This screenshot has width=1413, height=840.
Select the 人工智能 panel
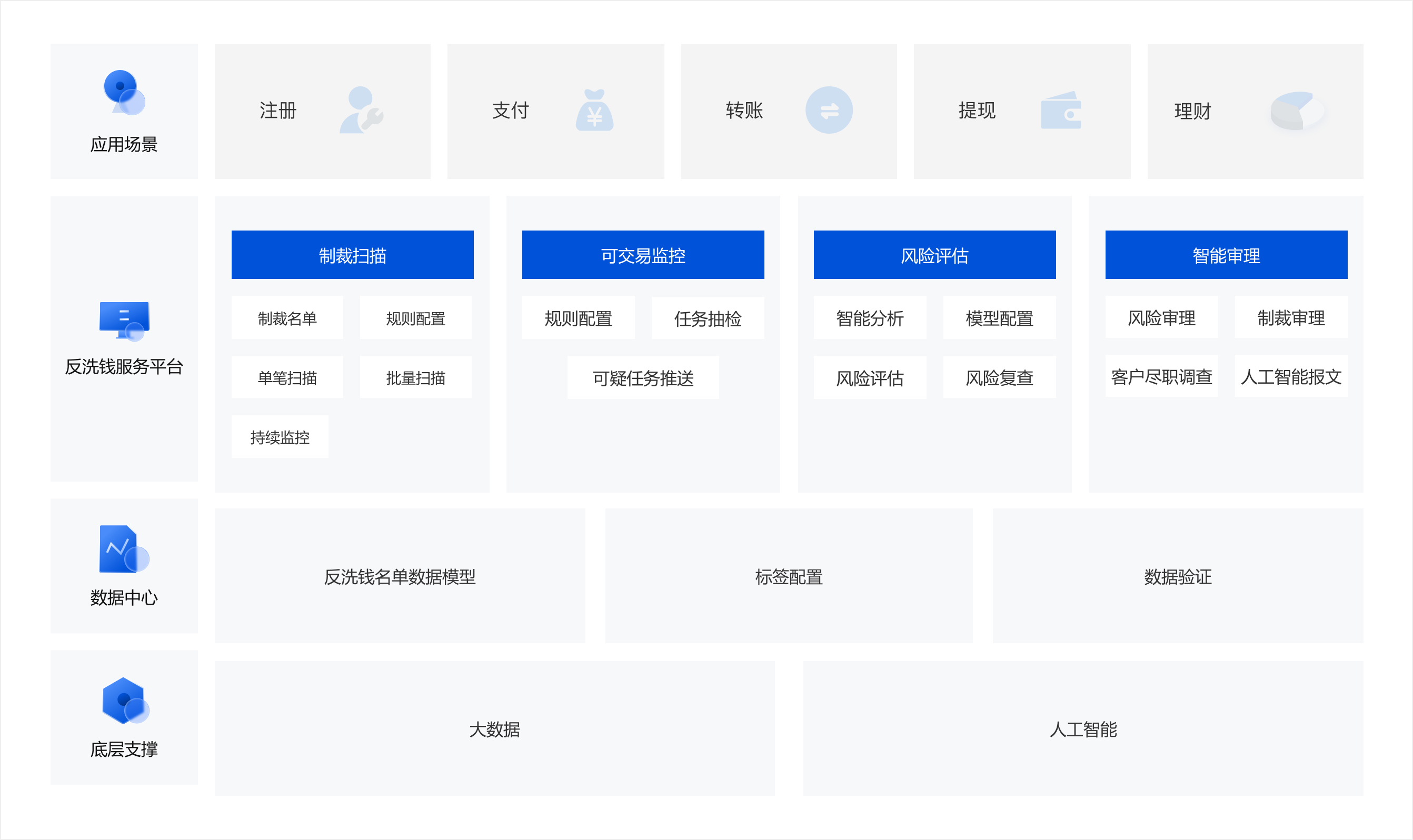pyautogui.click(x=1082, y=729)
